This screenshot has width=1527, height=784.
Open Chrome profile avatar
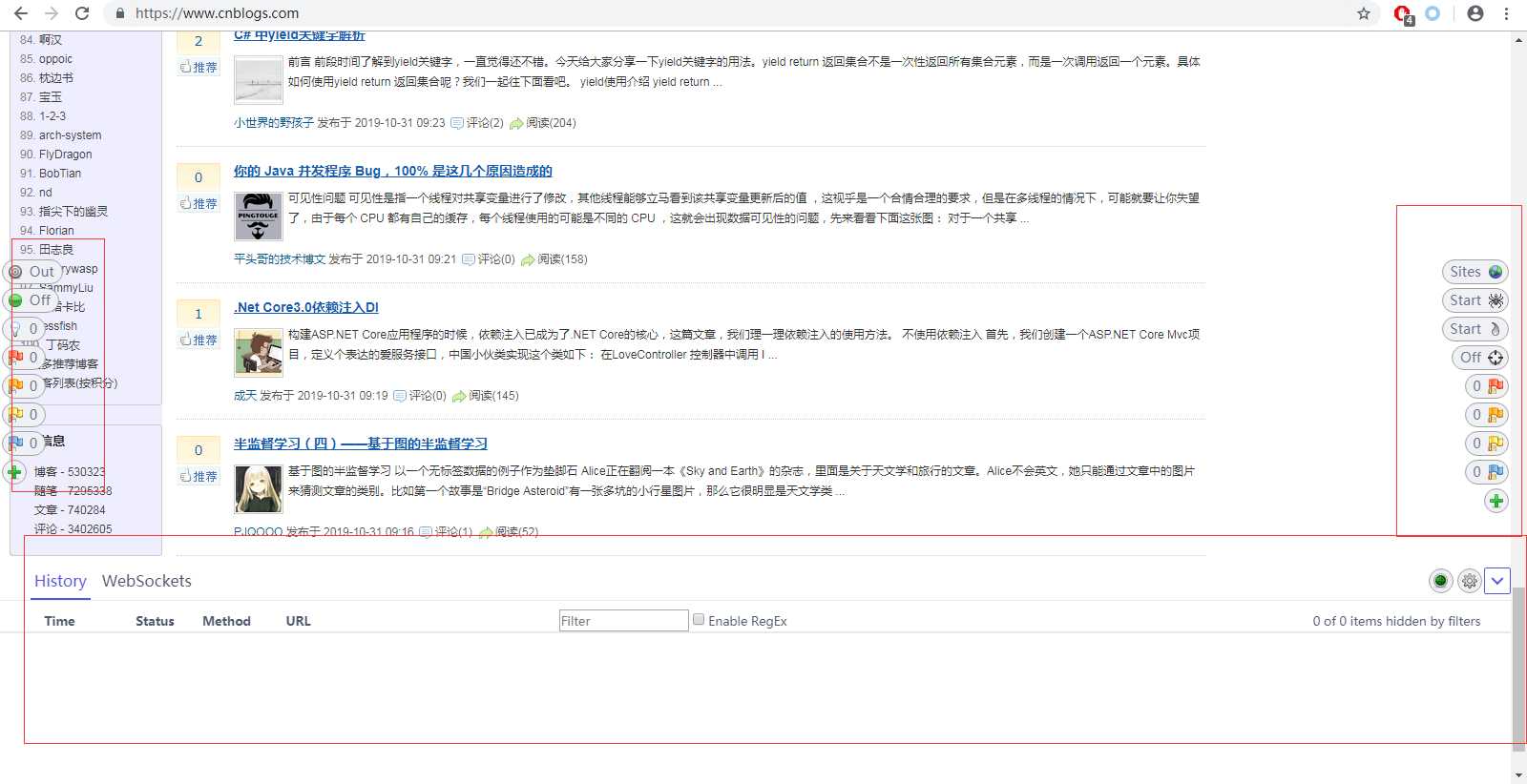1475,13
